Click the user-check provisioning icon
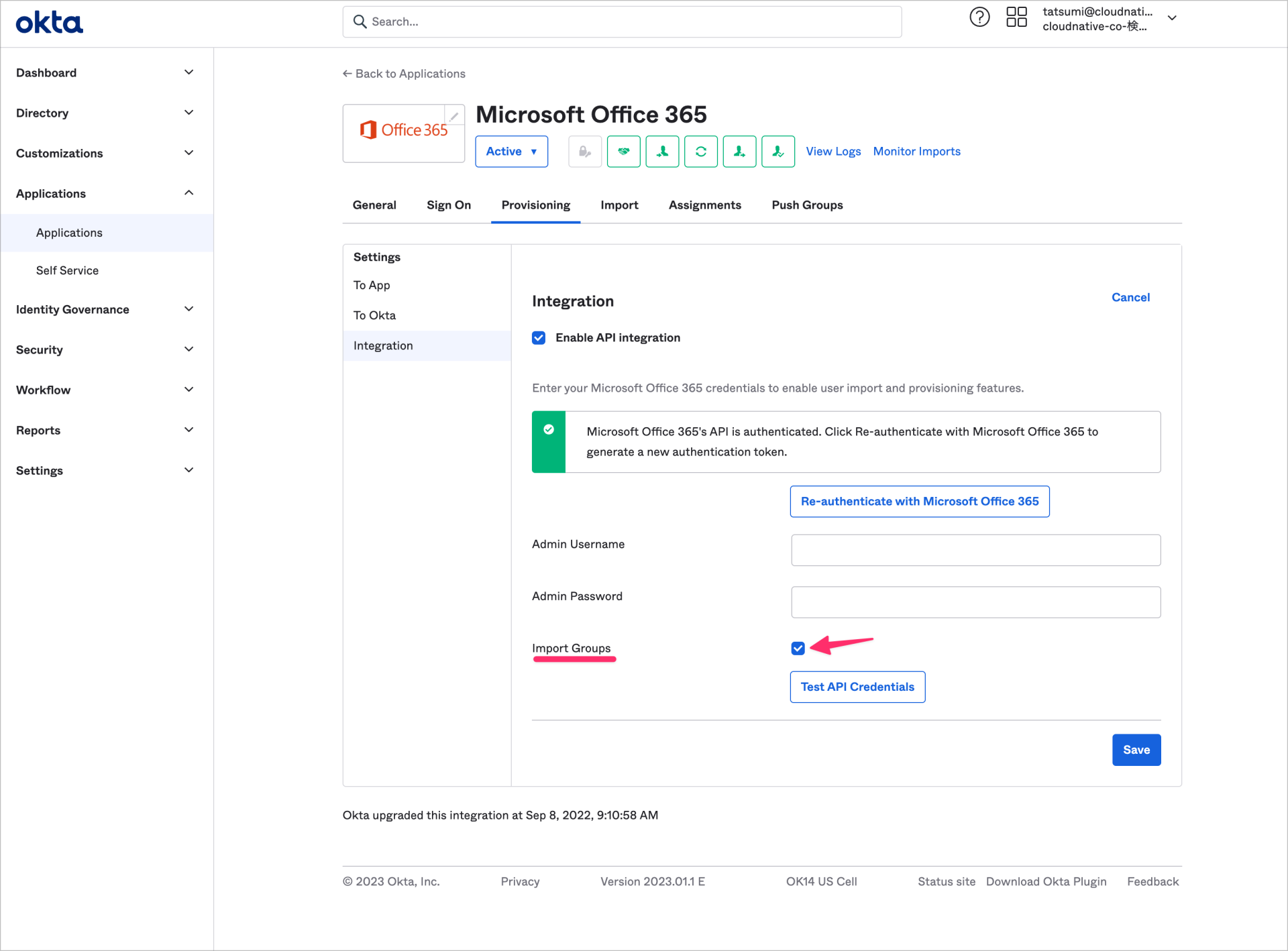The height and width of the screenshot is (951, 1288). tap(777, 151)
